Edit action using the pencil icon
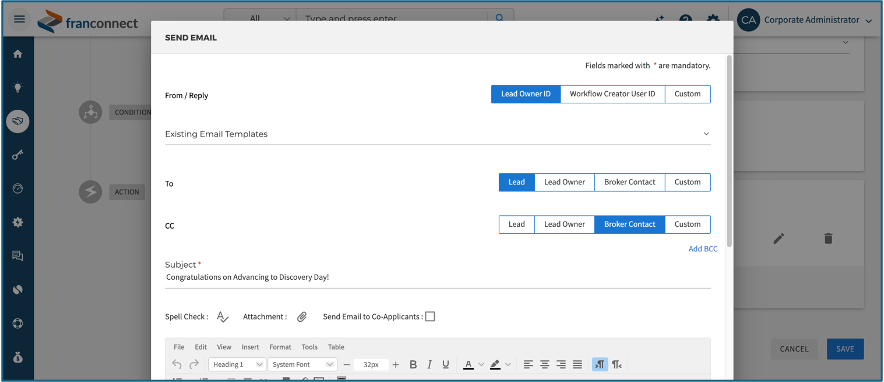Image resolution: width=884 pixels, height=382 pixels. (779, 238)
